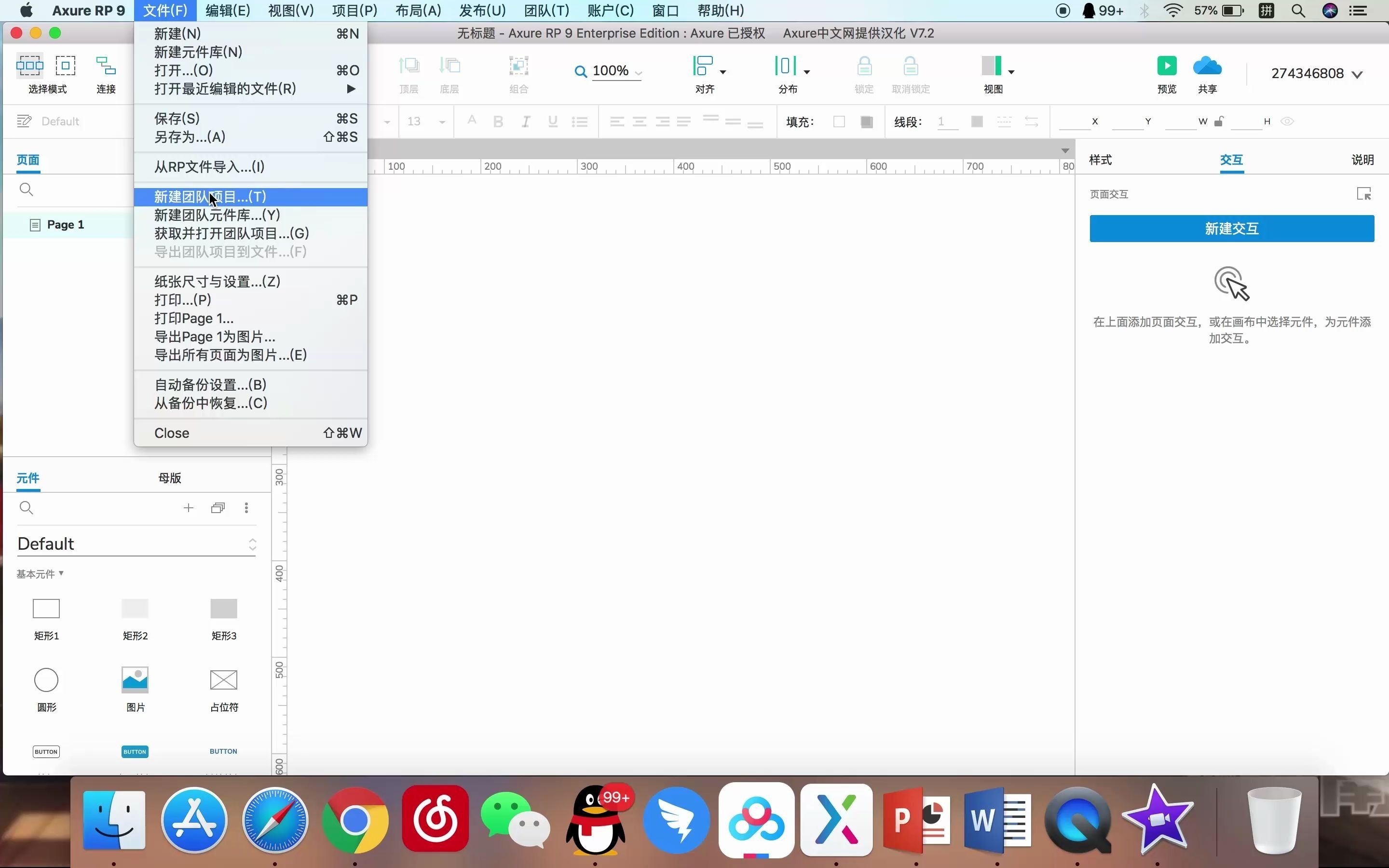
Task: Click the 锁定 lock icon
Action: point(864,66)
